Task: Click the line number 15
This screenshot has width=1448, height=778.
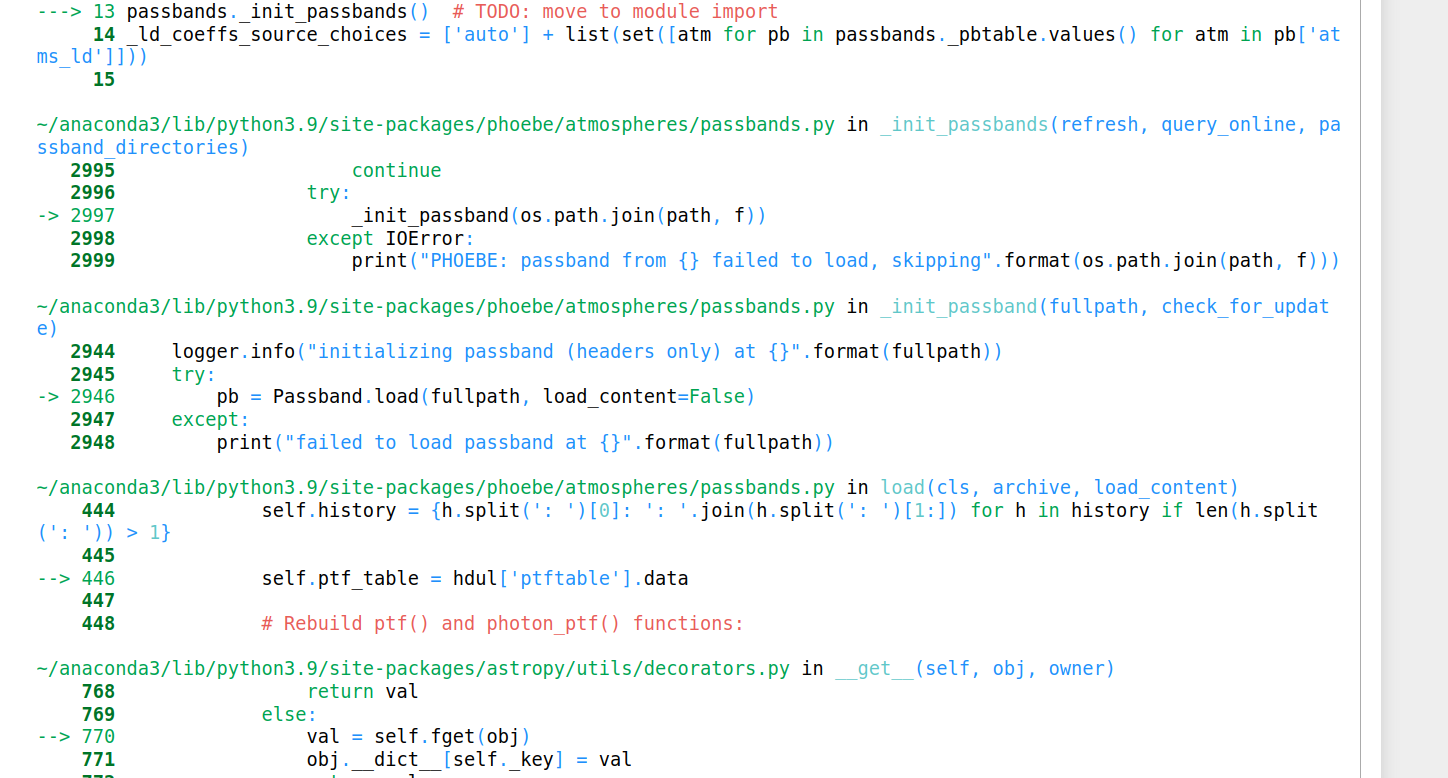Action: point(104,80)
